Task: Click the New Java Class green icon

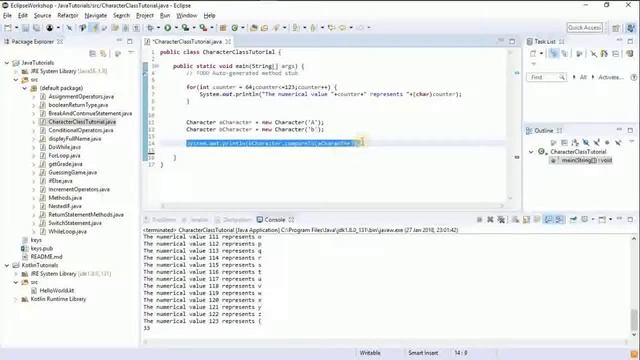Action: pos(235,28)
